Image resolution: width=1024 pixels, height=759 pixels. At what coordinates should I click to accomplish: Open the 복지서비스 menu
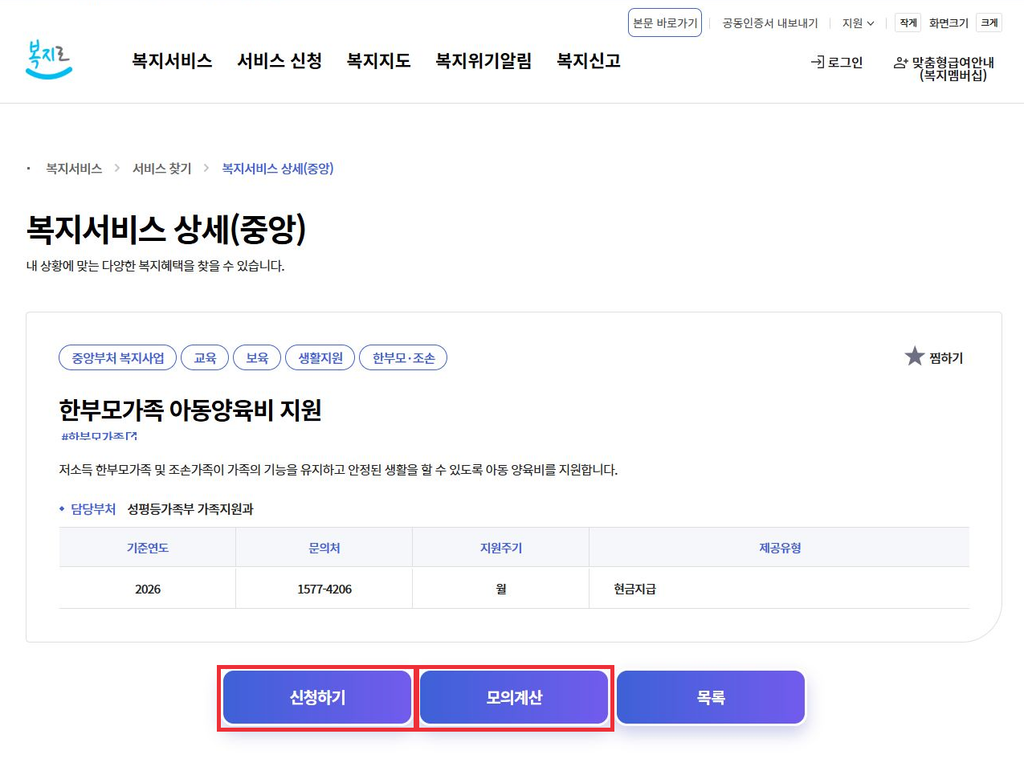click(x=172, y=61)
